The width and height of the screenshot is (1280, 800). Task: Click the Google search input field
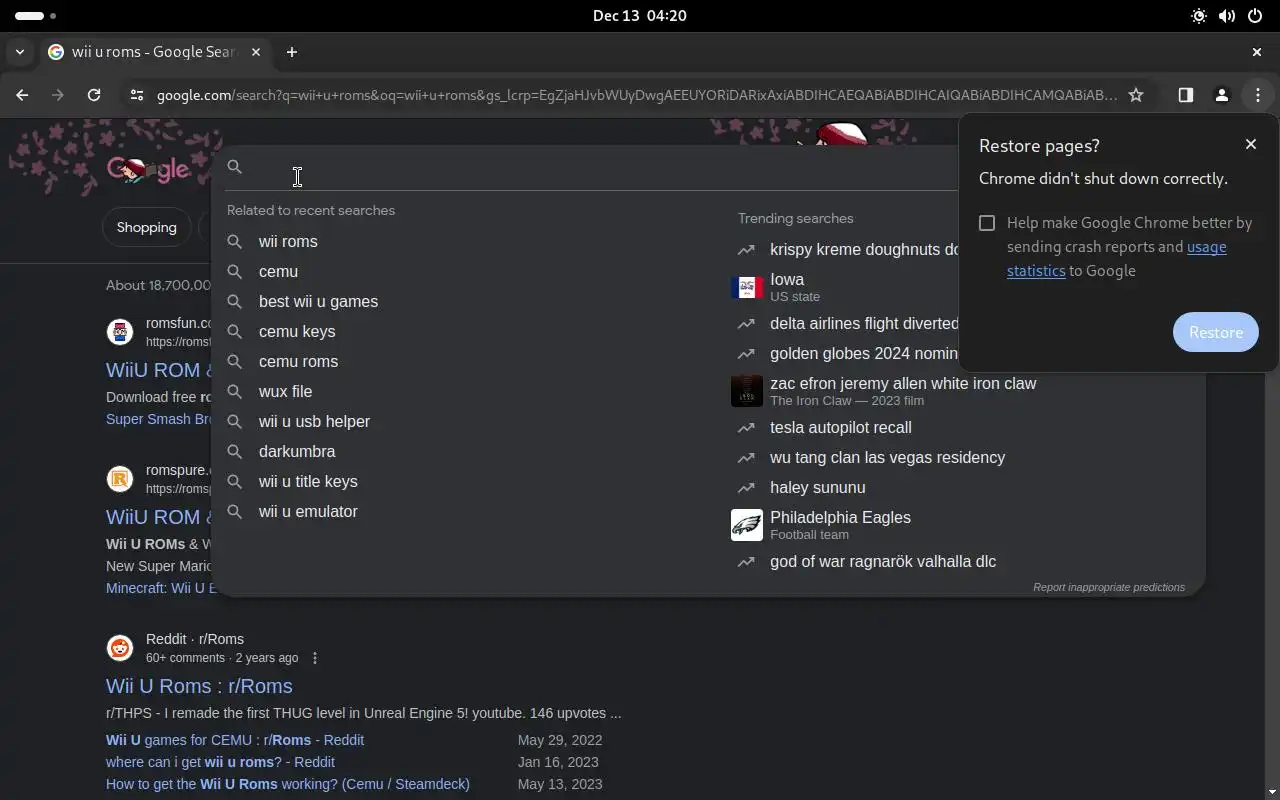pyautogui.click(x=600, y=167)
